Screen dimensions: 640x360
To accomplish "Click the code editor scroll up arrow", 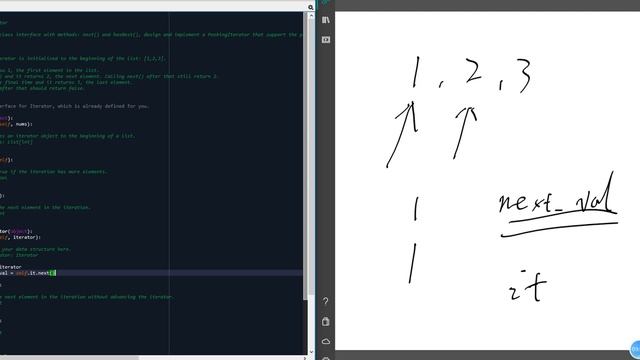I will point(311,16).
